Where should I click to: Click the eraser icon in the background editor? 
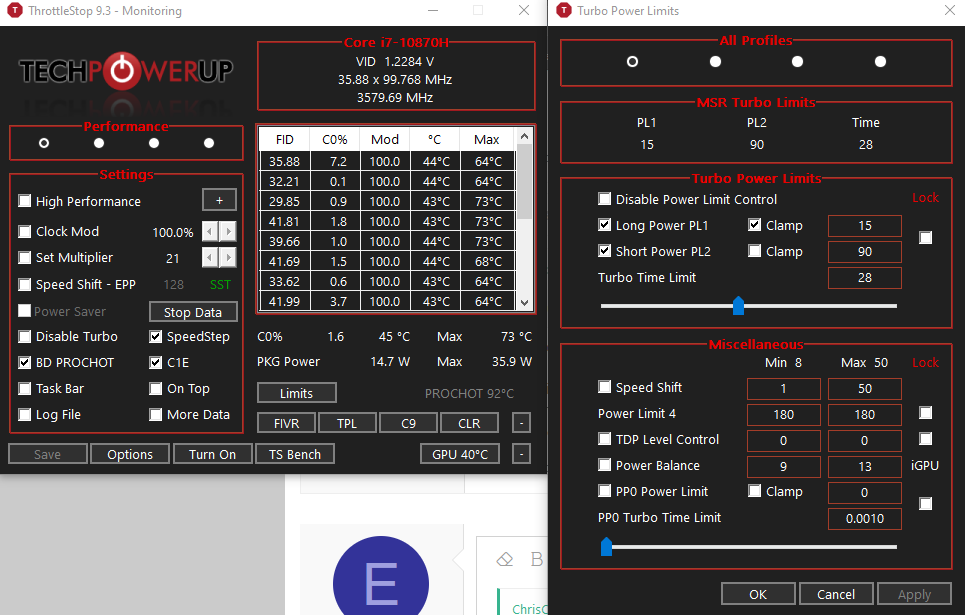point(505,559)
